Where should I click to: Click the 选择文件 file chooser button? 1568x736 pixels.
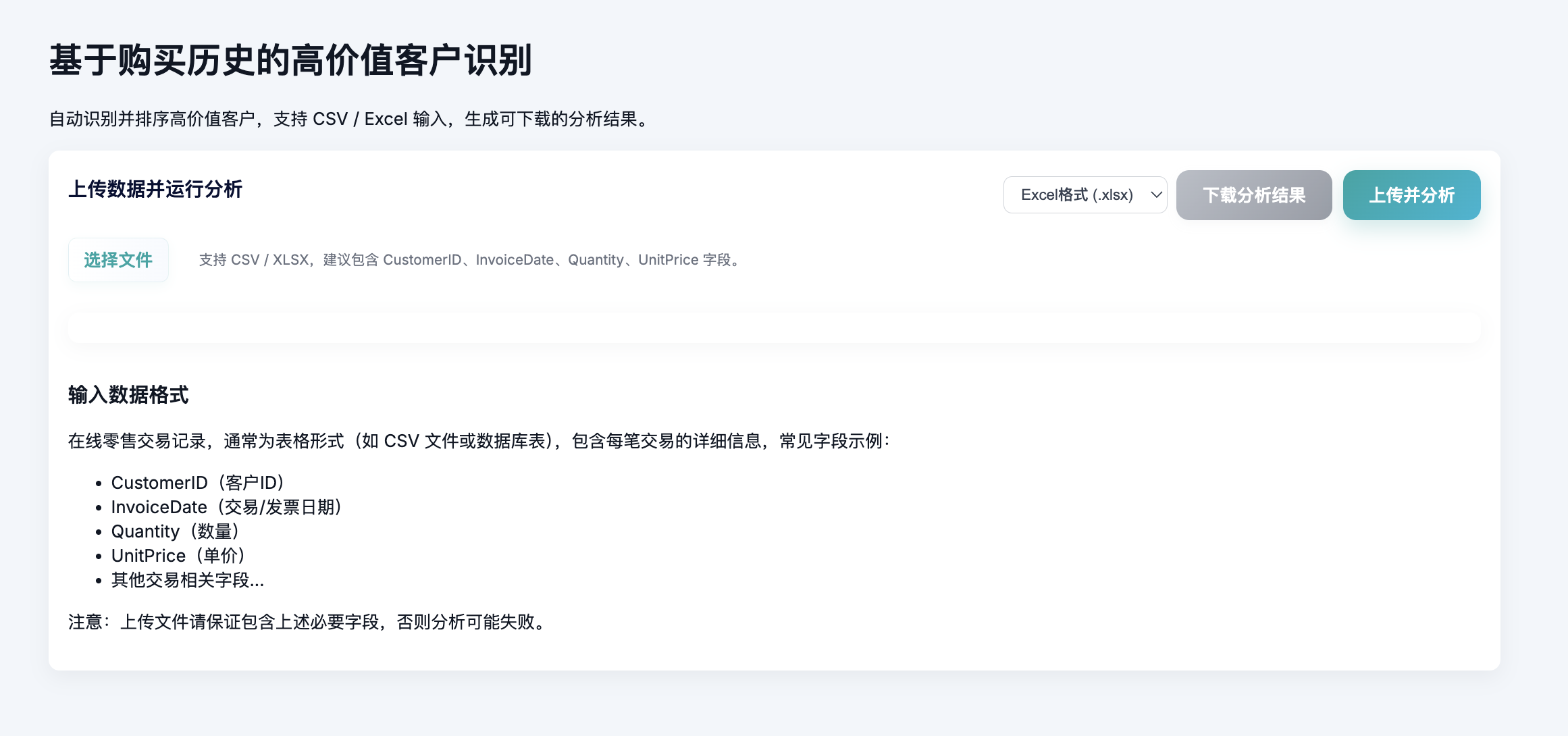tap(118, 260)
